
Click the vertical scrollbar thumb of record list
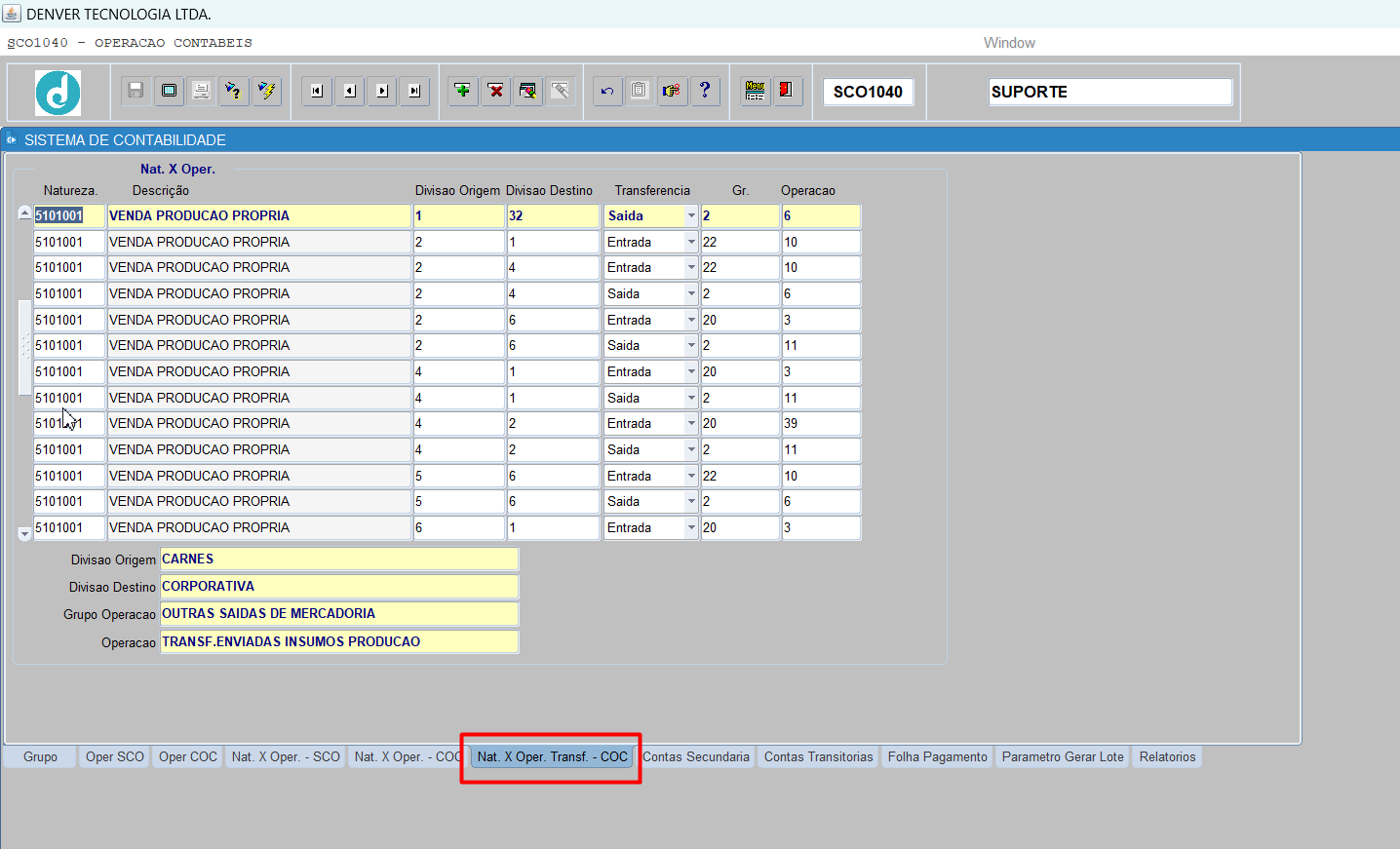(x=24, y=347)
